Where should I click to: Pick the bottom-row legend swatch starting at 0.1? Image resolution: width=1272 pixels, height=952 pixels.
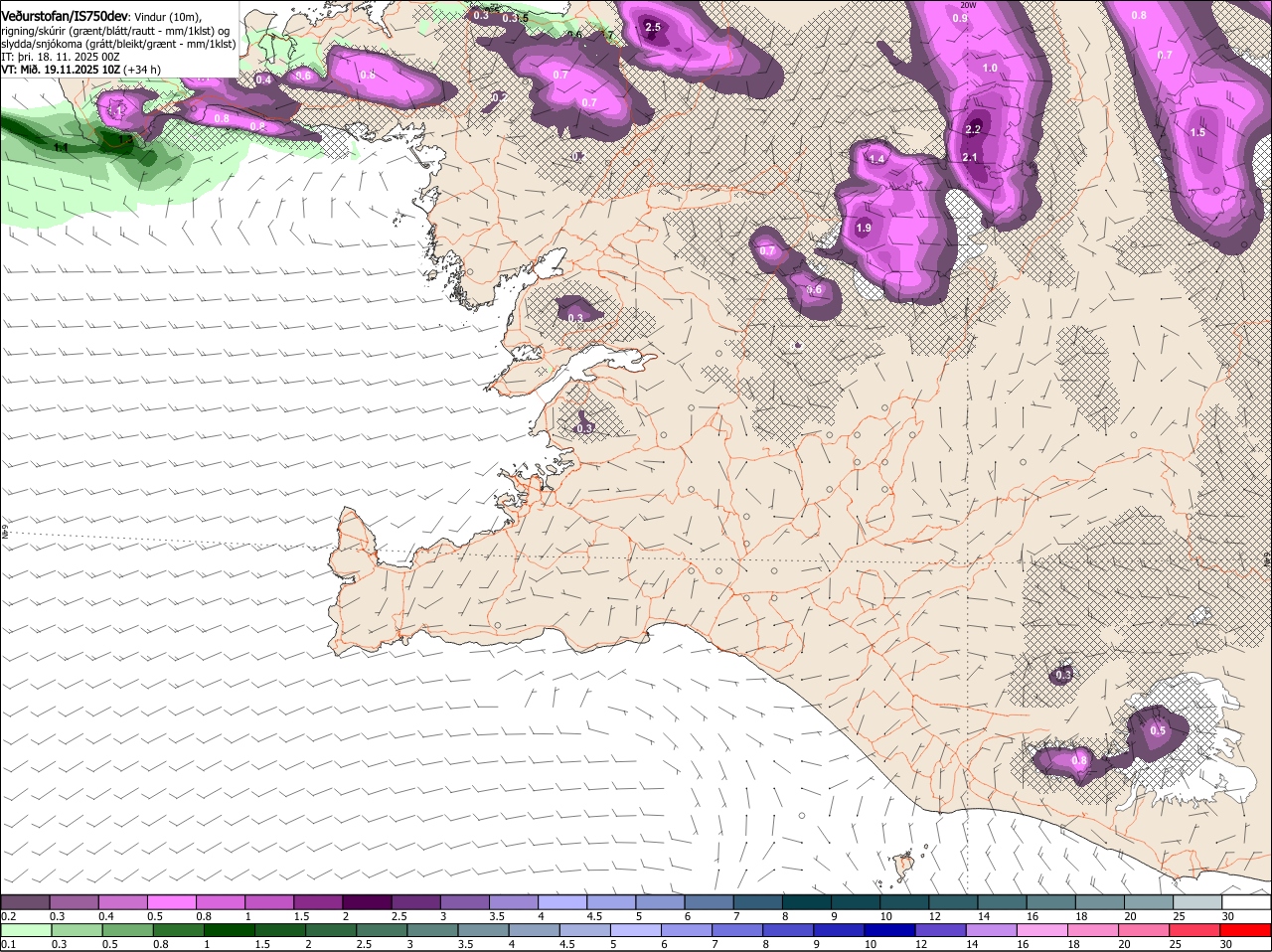point(25,930)
